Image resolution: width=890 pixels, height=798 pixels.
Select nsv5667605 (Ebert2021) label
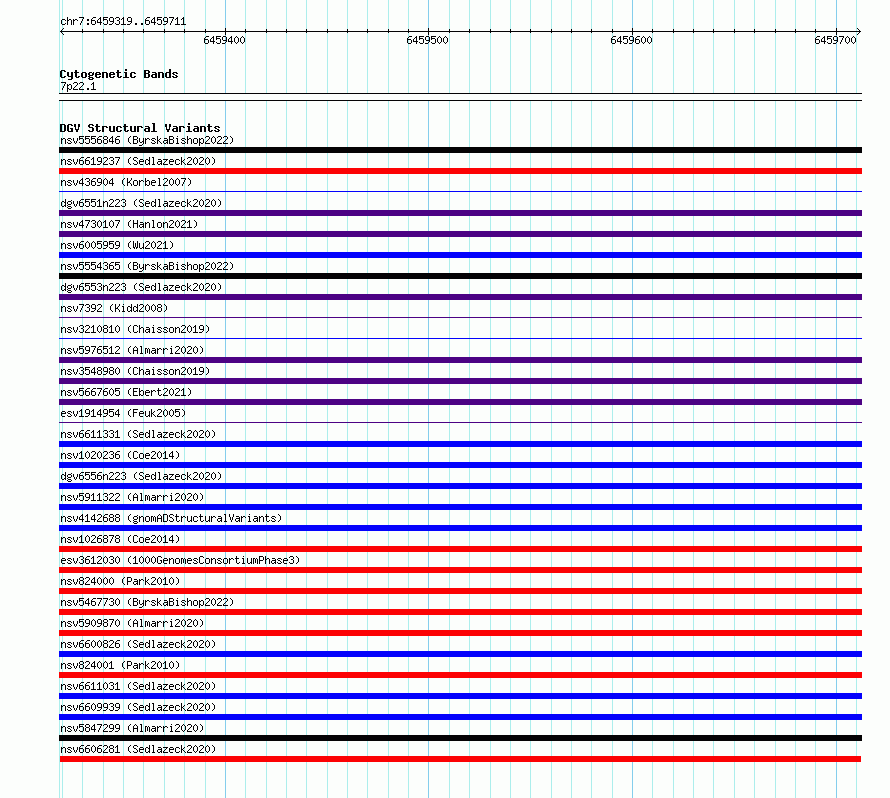(126, 392)
